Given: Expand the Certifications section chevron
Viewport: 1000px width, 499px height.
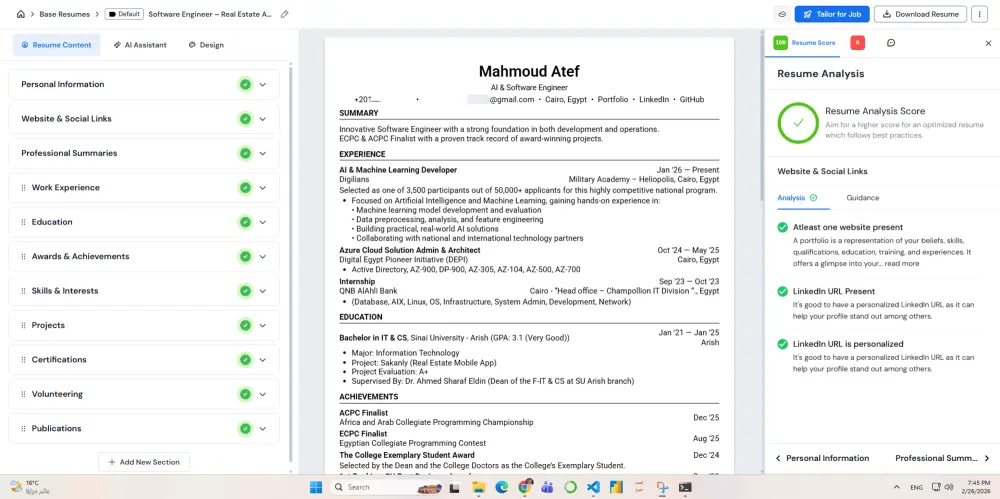Looking at the screenshot, I should (263, 360).
